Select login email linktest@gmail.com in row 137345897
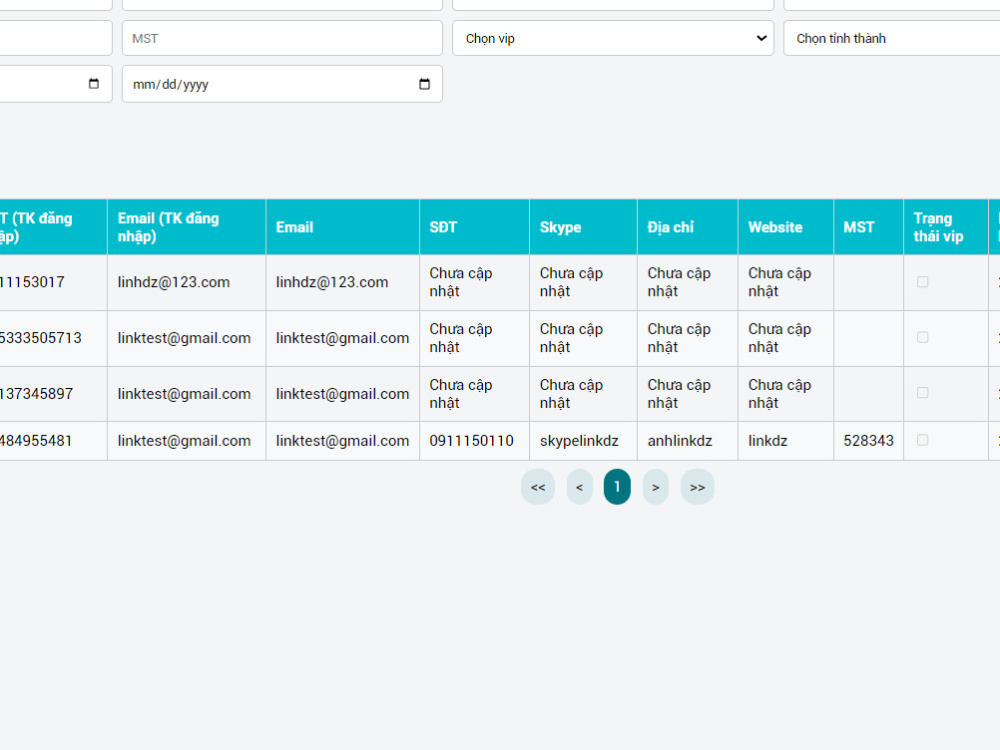The height and width of the screenshot is (750, 1000). click(x=184, y=393)
